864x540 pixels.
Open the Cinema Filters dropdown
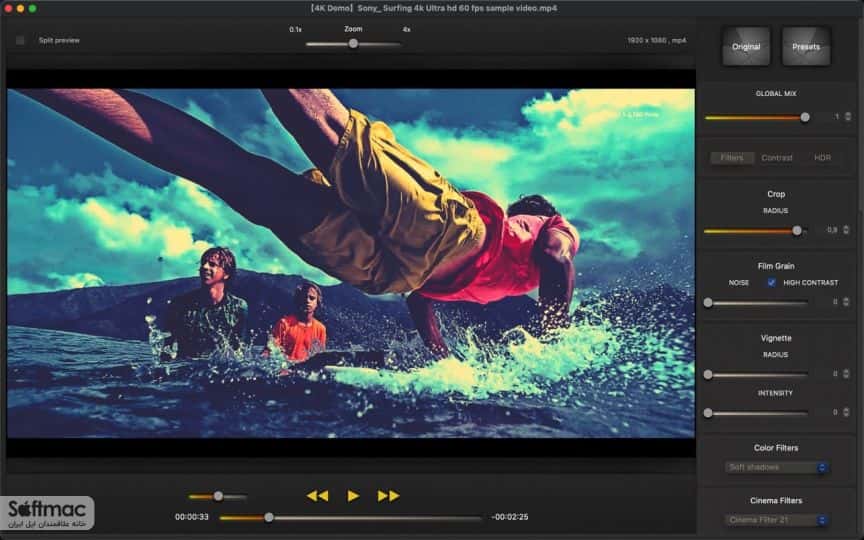(x=776, y=520)
